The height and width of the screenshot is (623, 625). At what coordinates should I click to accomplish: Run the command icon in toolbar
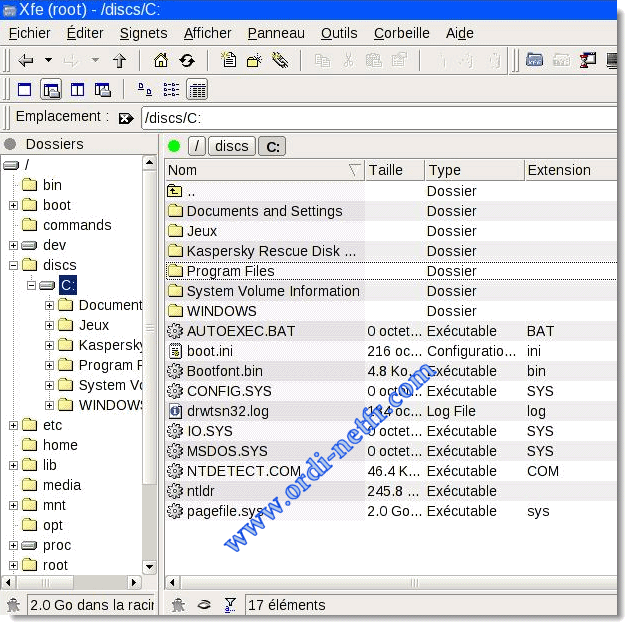588,60
